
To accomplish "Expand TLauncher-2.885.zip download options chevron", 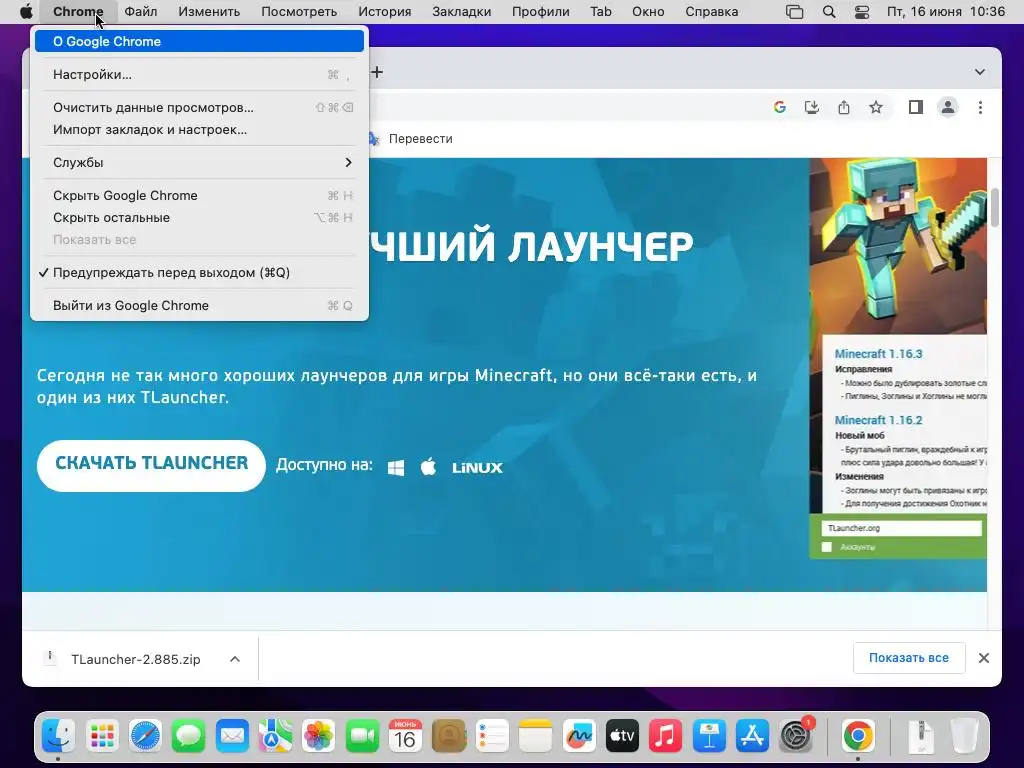I will tap(235, 659).
